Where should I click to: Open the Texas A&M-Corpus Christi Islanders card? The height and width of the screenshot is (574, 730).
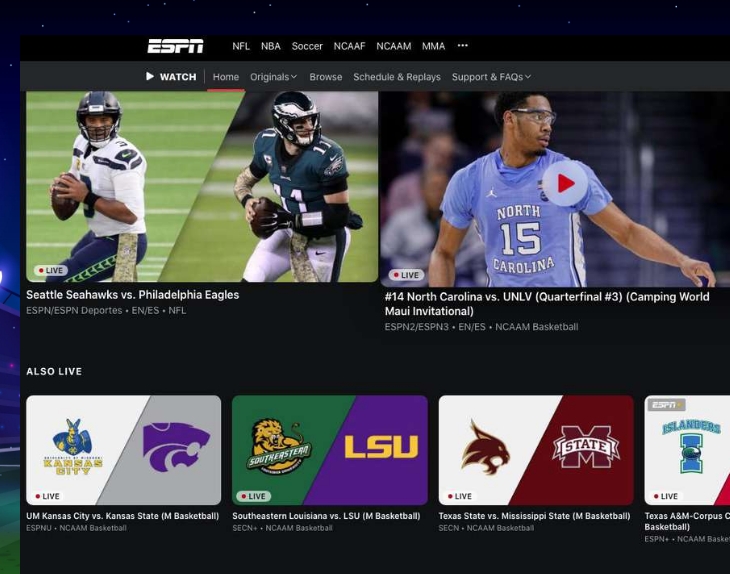tap(687, 450)
